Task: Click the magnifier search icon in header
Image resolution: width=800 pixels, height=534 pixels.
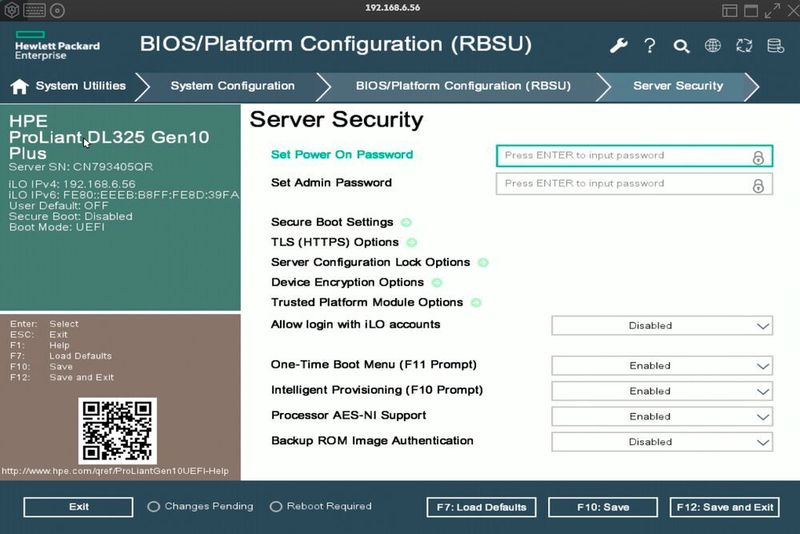Action: coord(681,46)
